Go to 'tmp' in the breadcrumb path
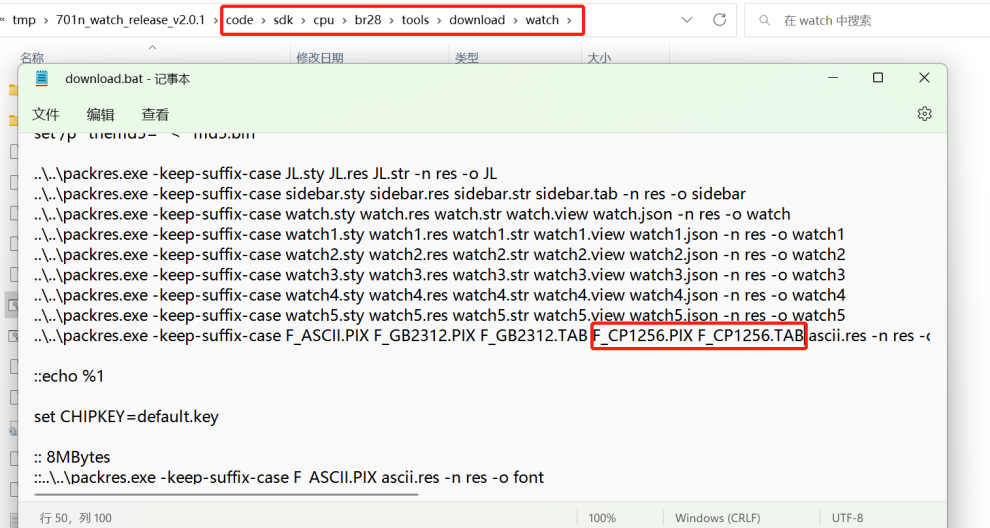This screenshot has height=528, width=990. 24,20
